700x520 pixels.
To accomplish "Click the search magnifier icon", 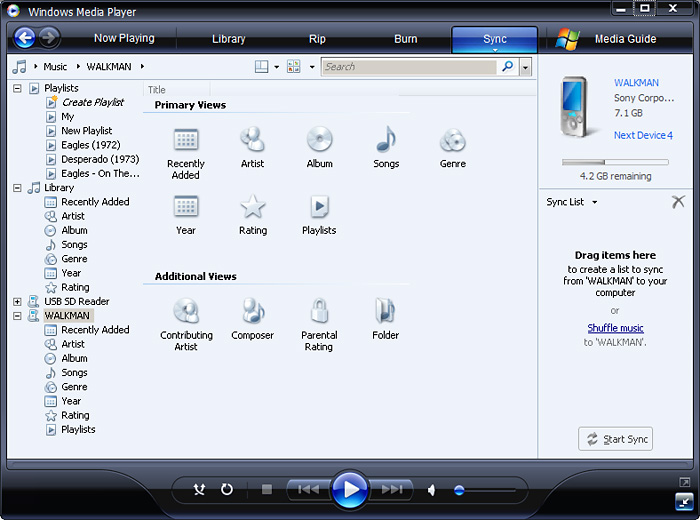I will coord(508,67).
